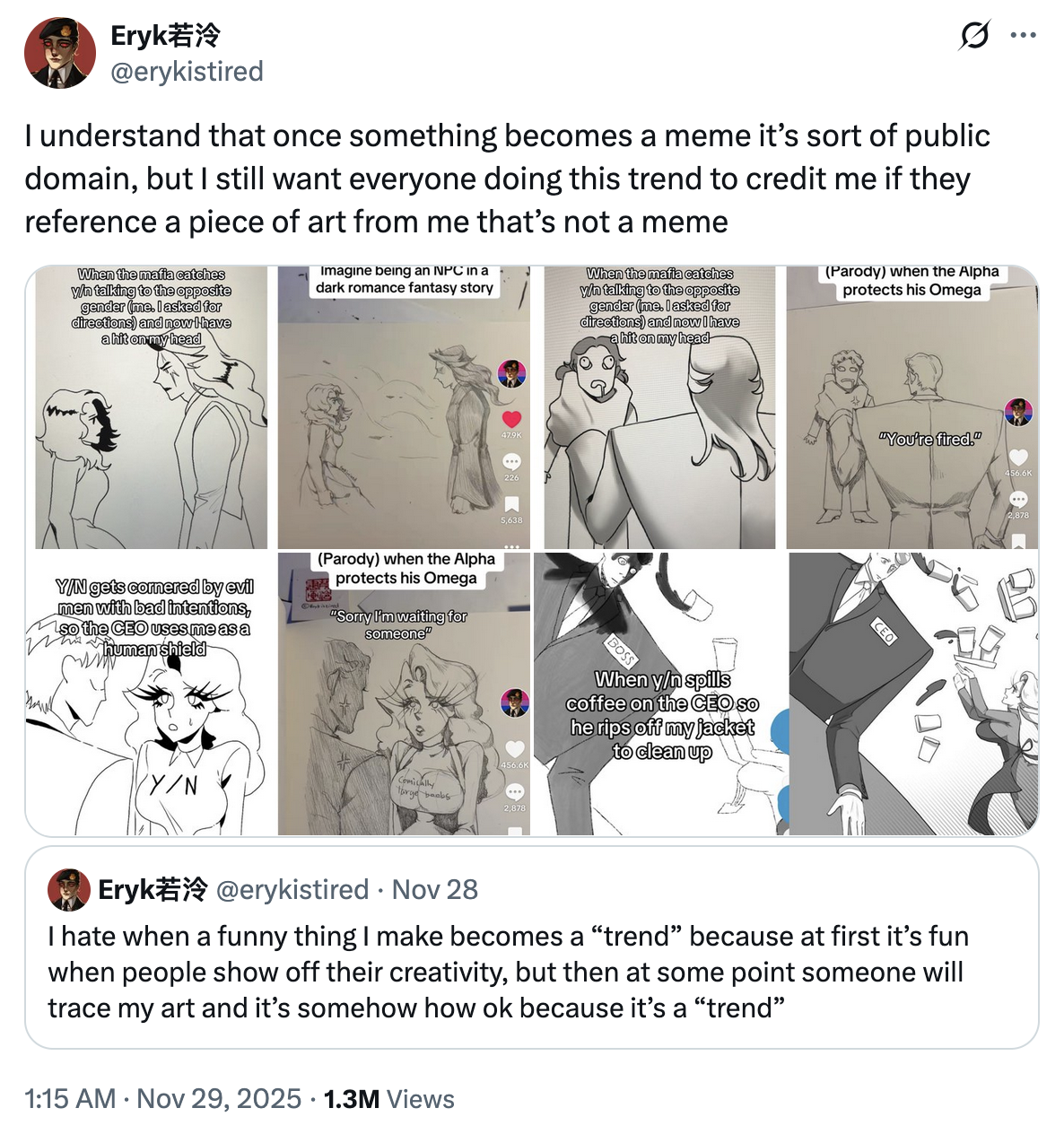
Task: Open the 'Y/N gets cornered' image
Action: [x=148, y=709]
